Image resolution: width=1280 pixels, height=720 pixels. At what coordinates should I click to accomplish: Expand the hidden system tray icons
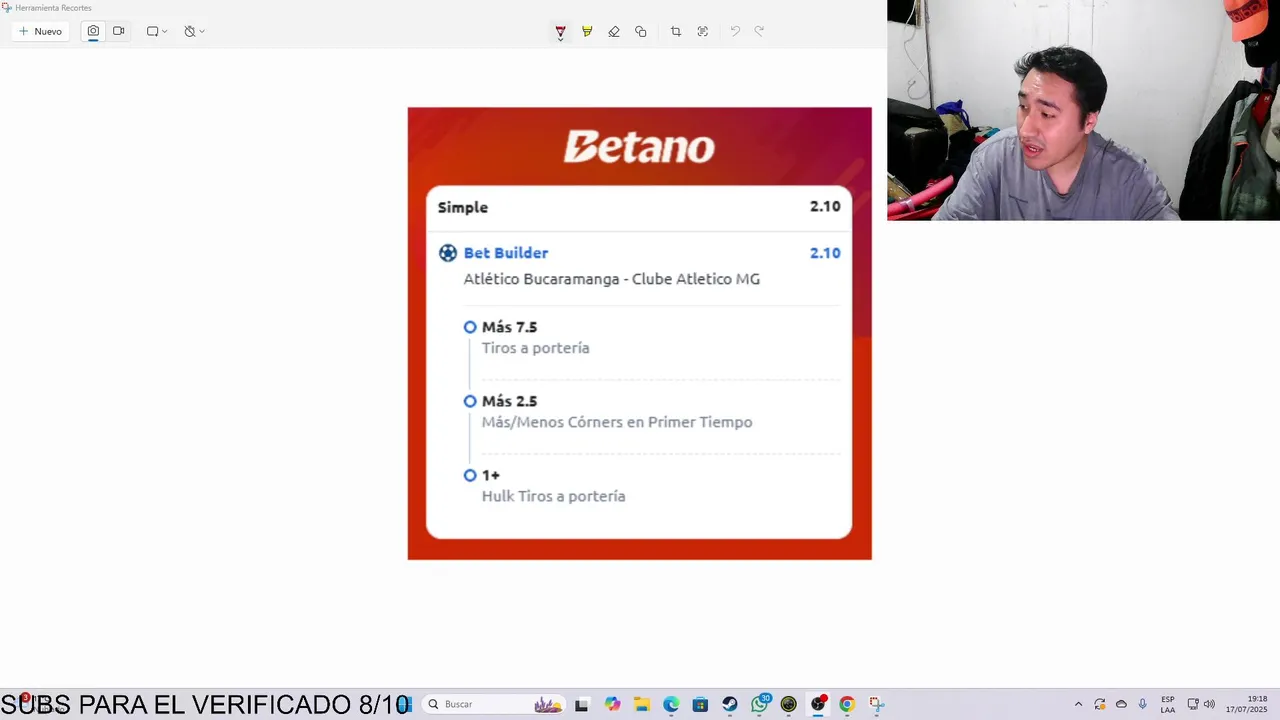coord(1078,704)
